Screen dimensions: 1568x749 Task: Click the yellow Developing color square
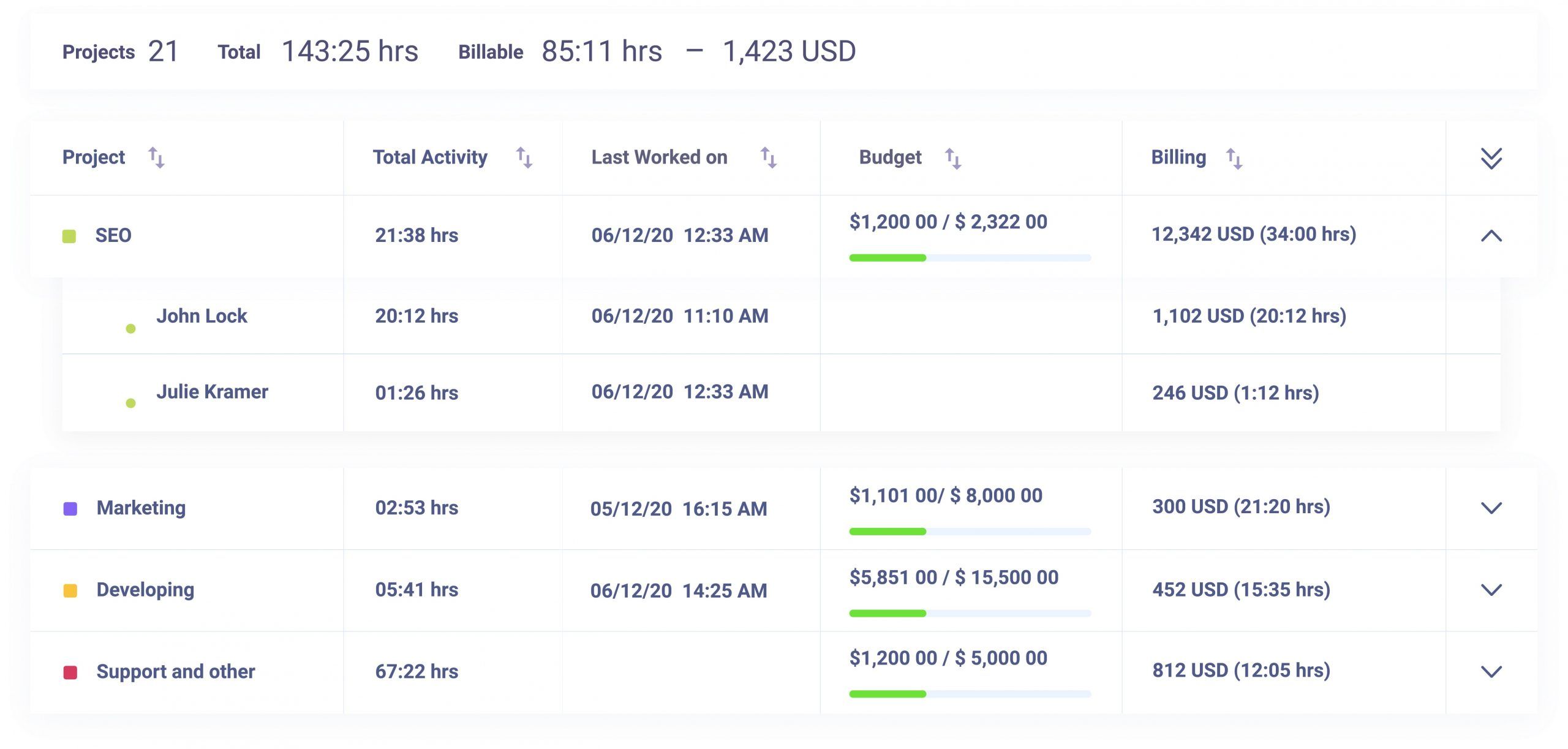70,590
